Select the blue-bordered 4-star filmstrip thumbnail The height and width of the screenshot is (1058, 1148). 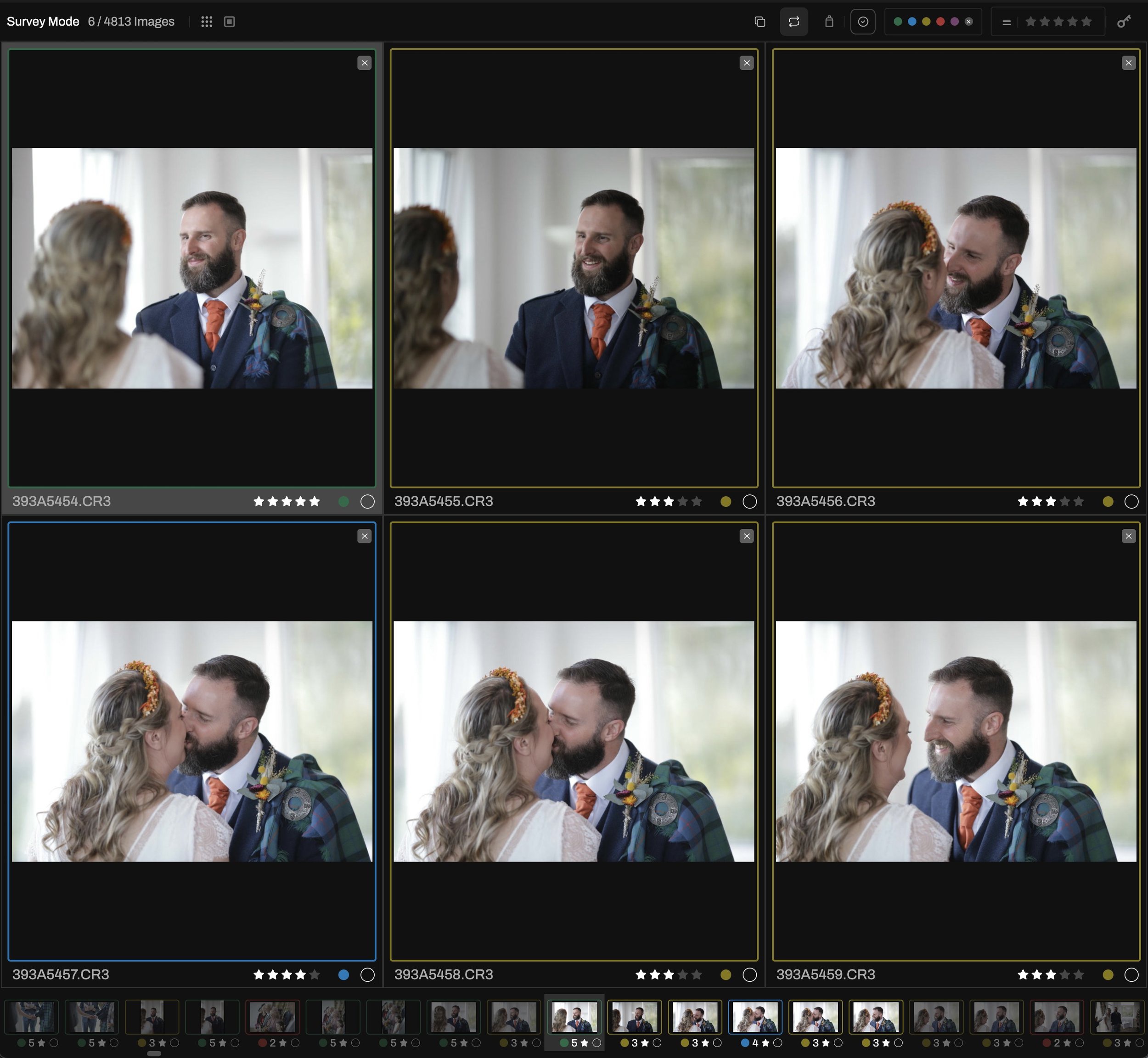[754, 1016]
